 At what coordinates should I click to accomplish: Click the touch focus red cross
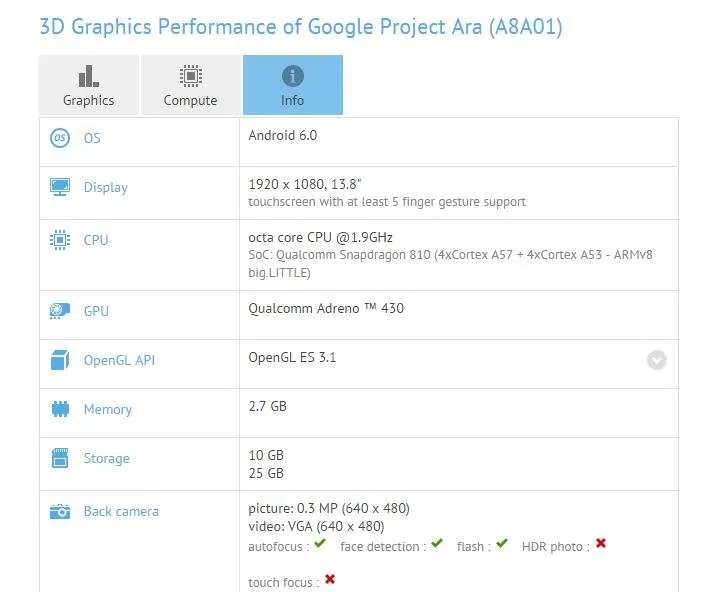(330, 579)
